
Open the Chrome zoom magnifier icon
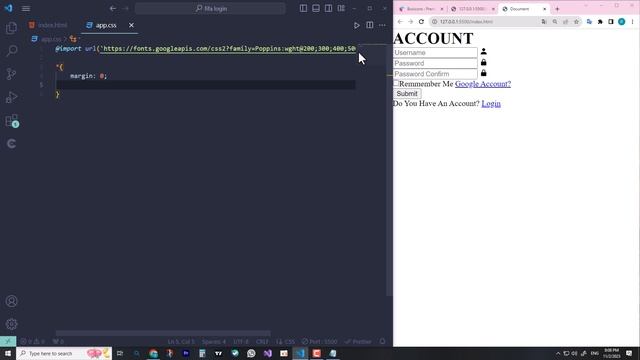point(555,22)
